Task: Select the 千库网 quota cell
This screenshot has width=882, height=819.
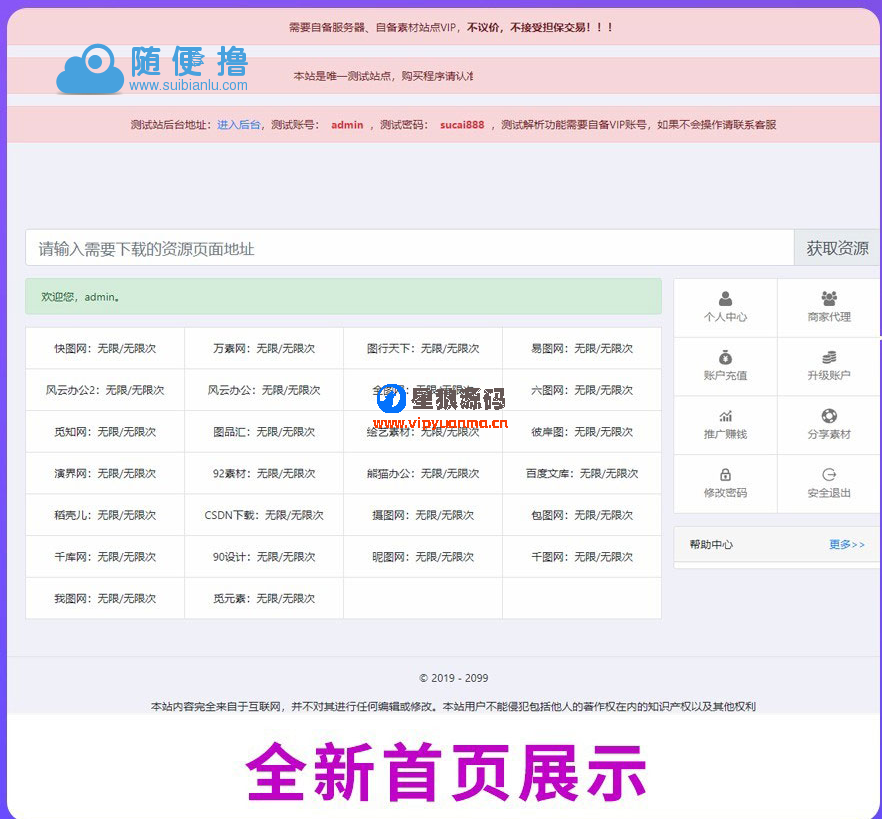Action: click(105, 556)
